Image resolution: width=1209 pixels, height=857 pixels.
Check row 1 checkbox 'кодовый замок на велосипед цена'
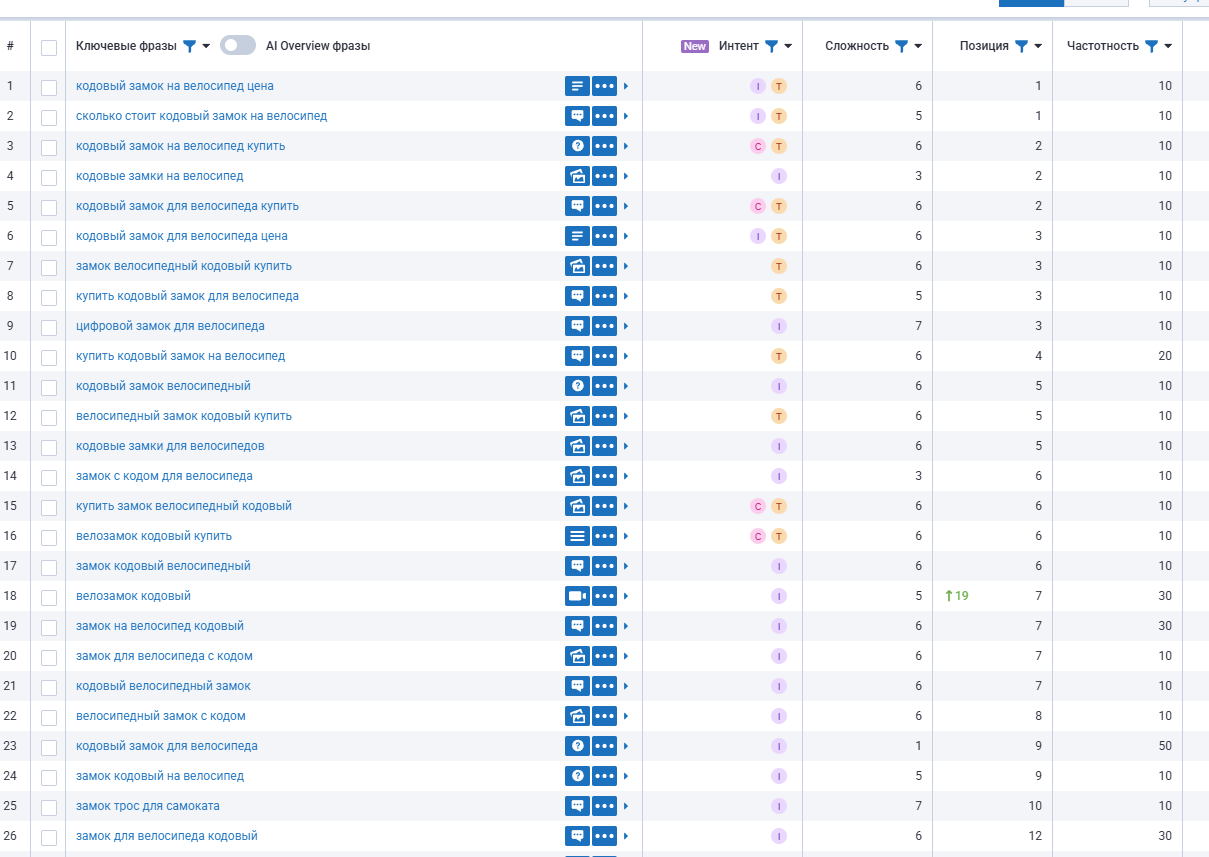pyautogui.click(x=49, y=87)
